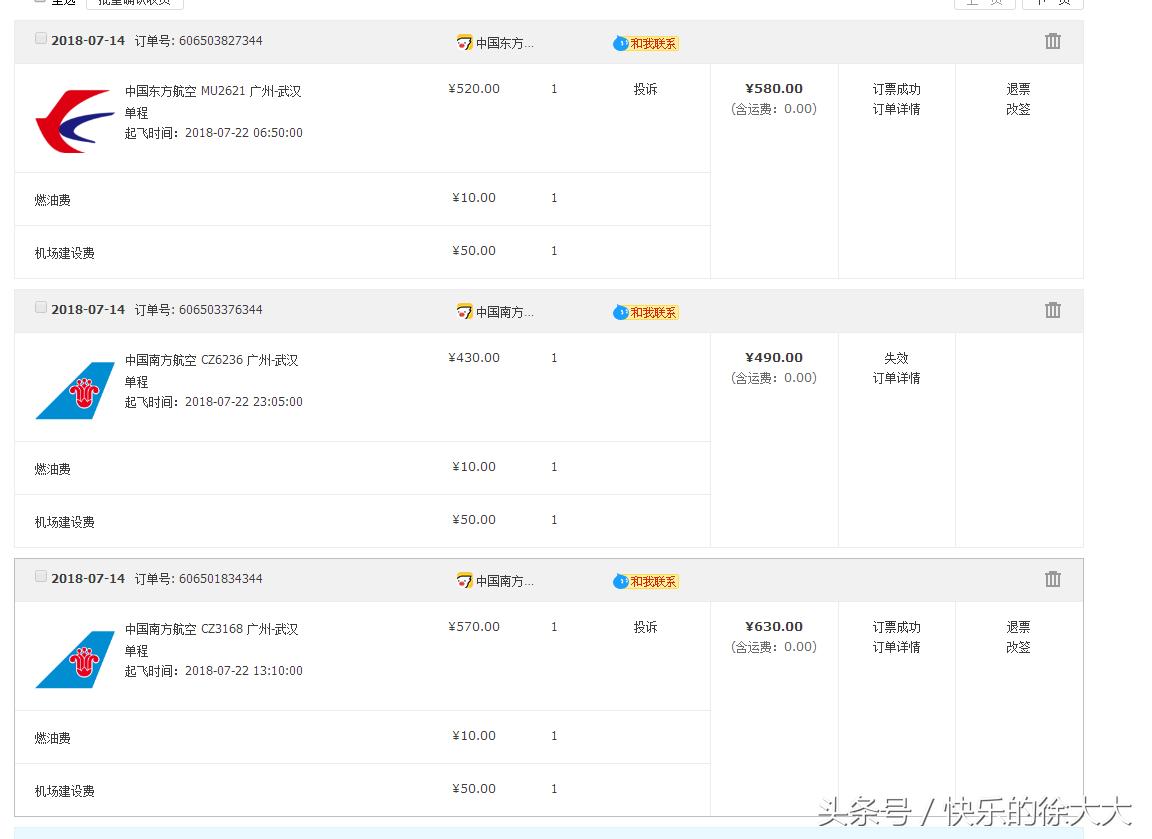
Task: Click the 批量确认收货 batch confirm button
Action: pos(135,2)
